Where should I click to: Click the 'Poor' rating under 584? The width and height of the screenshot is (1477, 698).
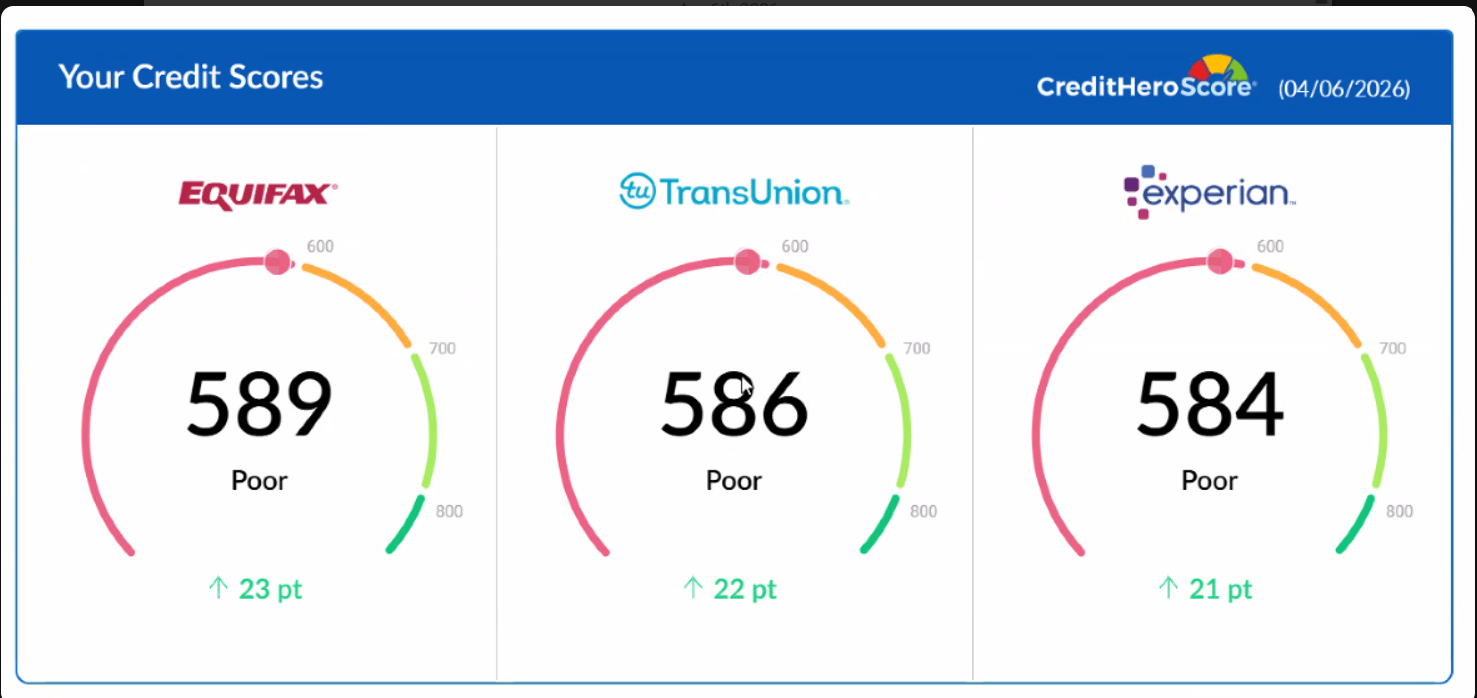[1209, 481]
